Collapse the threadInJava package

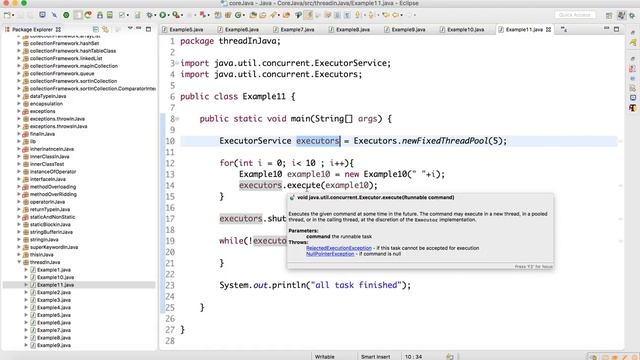click(19, 262)
